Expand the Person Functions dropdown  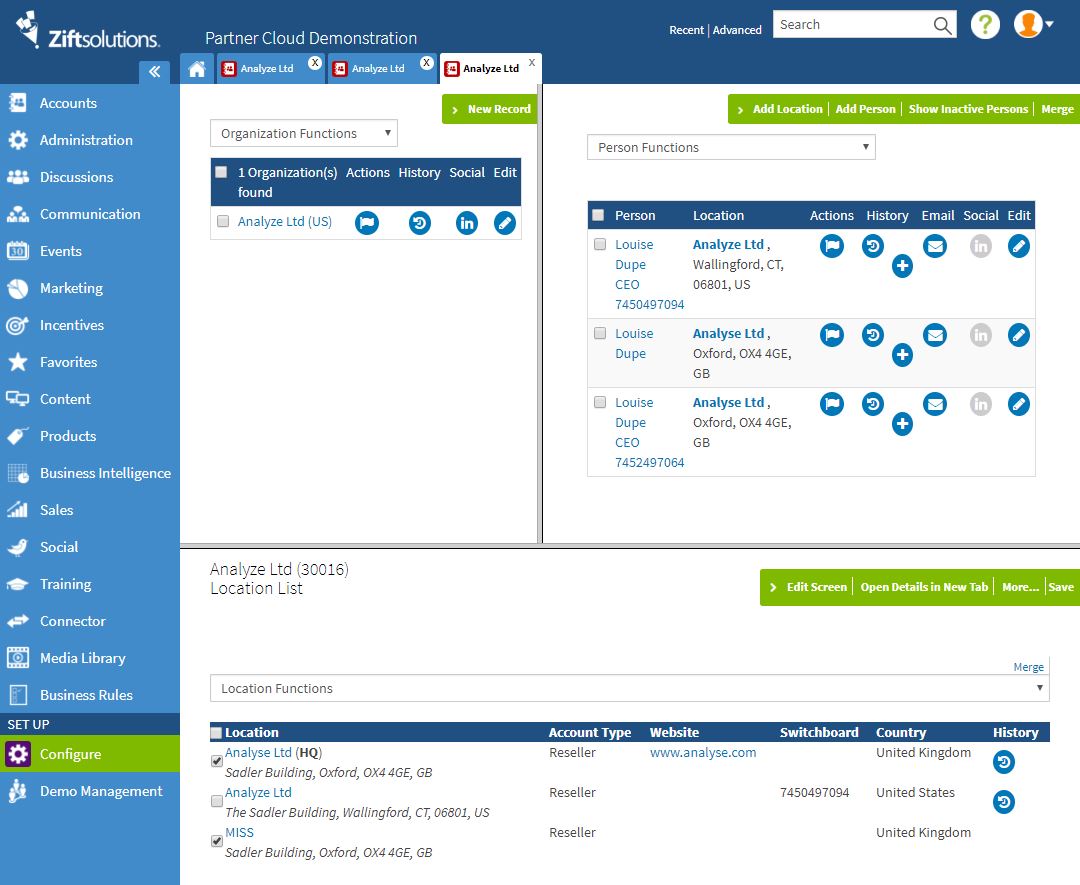point(731,147)
